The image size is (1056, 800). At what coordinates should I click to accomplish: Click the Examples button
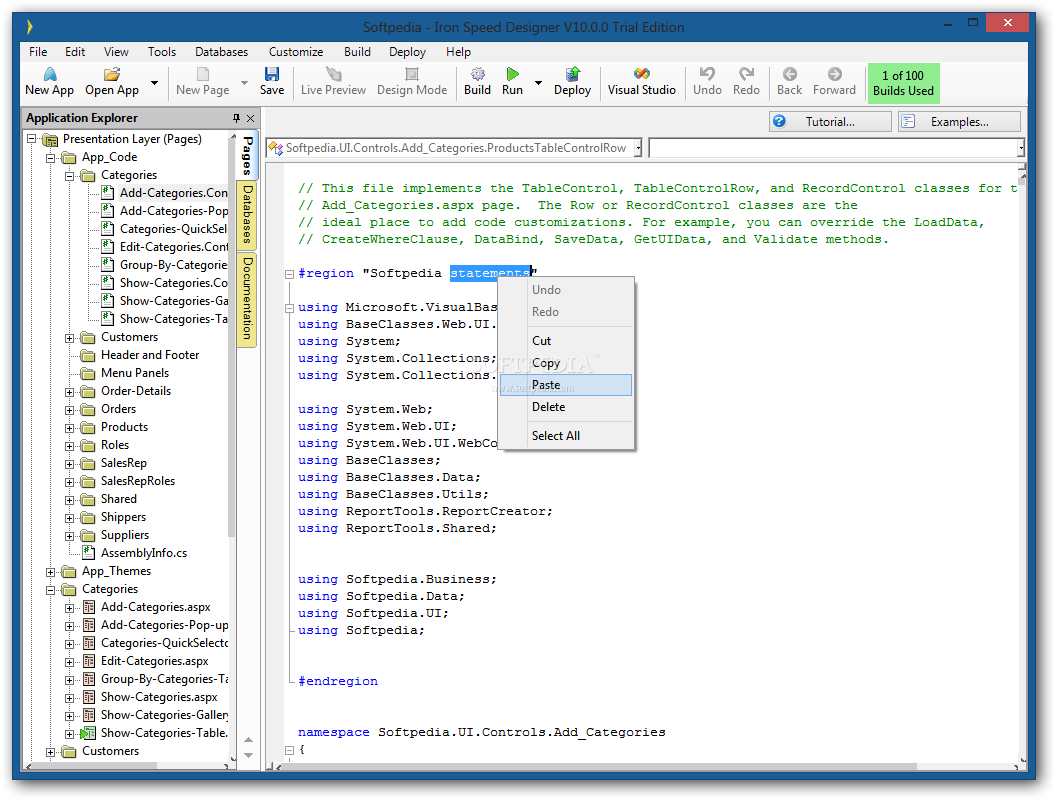click(x=960, y=121)
